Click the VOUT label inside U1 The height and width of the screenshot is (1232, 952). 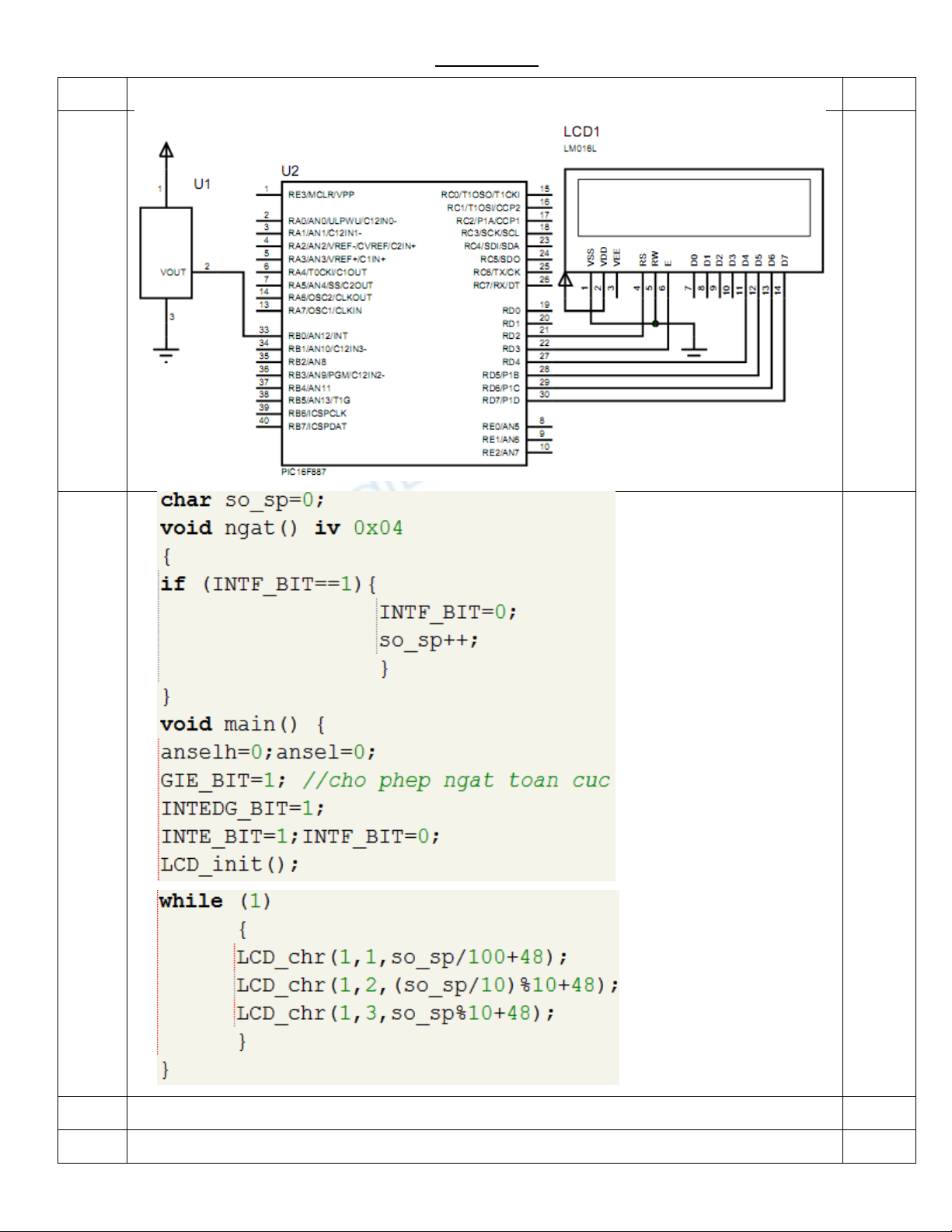pos(173,272)
